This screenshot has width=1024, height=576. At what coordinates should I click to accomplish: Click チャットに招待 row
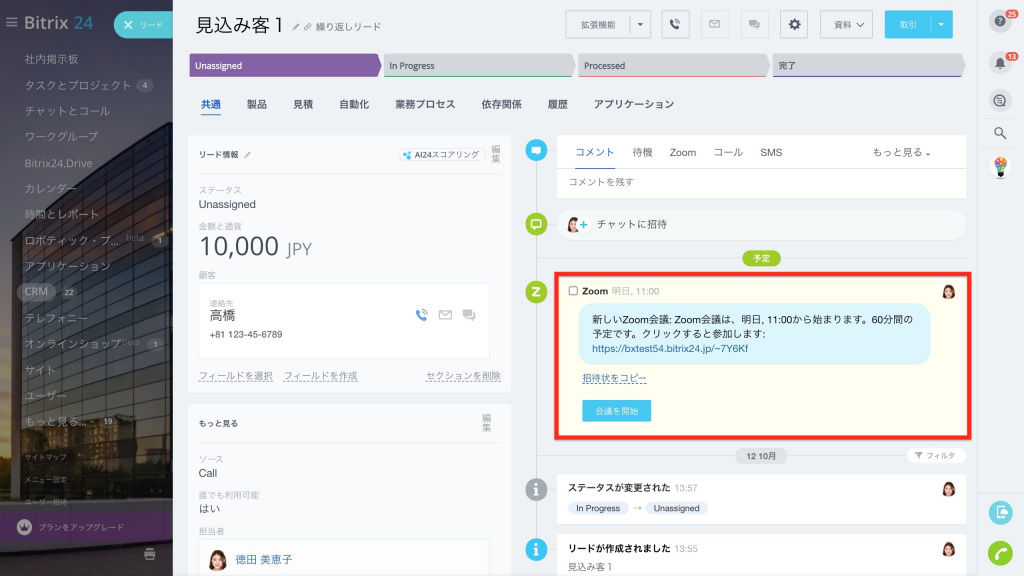(x=761, y=224)
